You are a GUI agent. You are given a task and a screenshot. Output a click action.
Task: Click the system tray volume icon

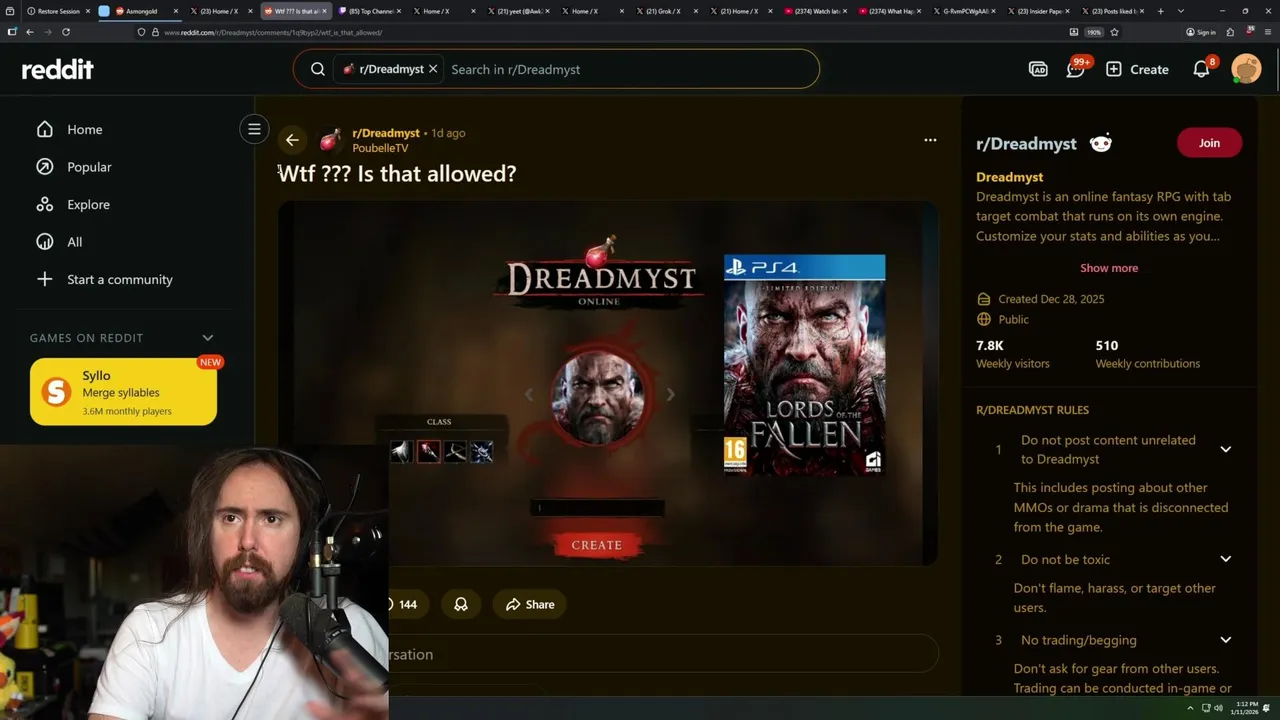[x=1218, y=708]
